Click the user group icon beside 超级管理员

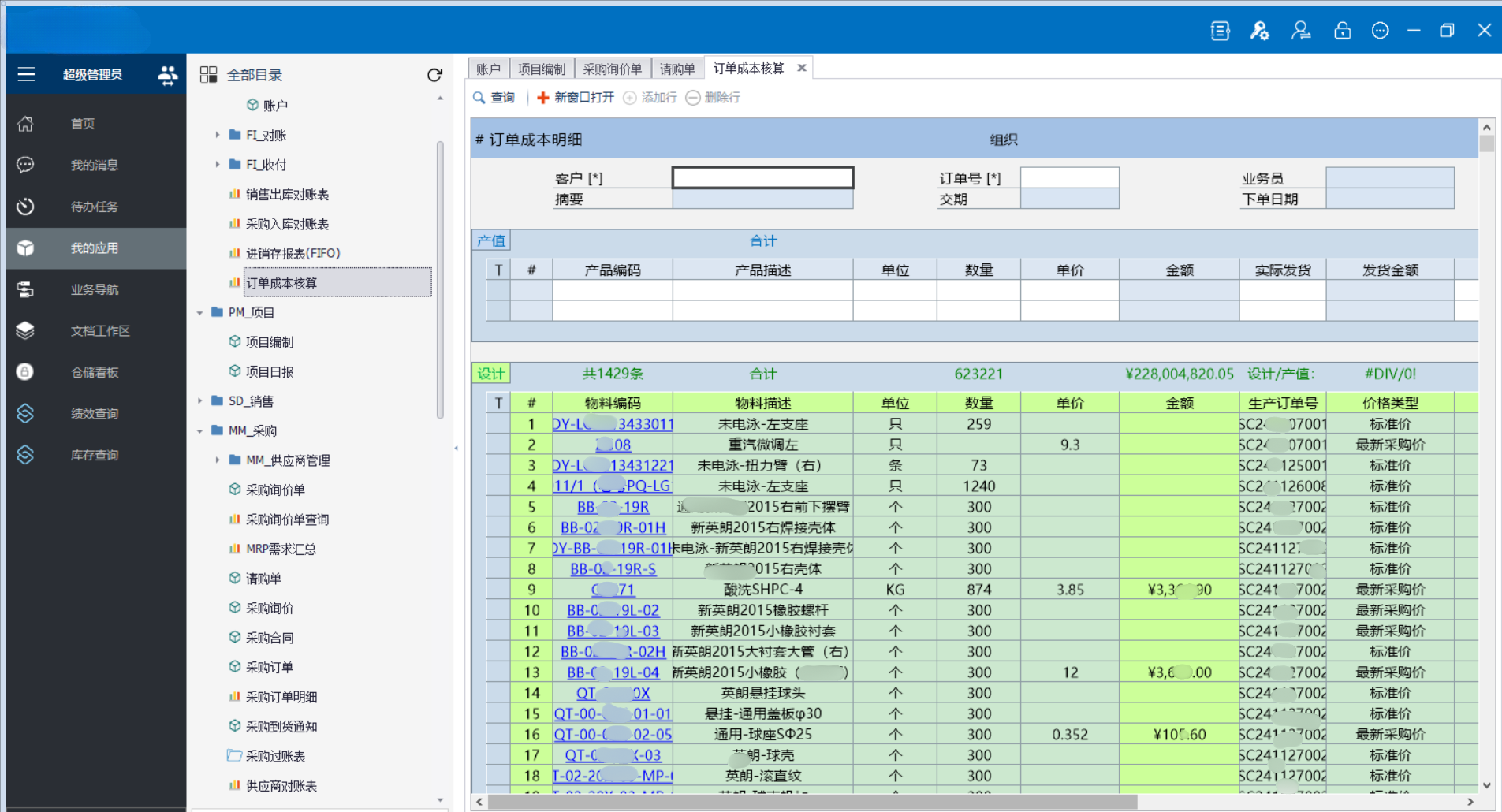click(167, 75)
